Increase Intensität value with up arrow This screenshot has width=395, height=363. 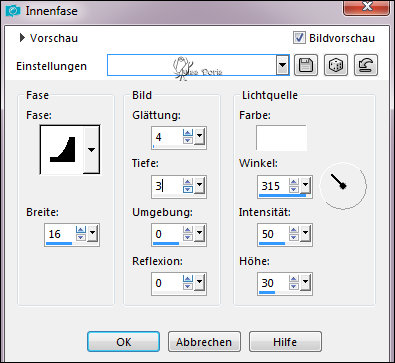(x=294, y=229)
